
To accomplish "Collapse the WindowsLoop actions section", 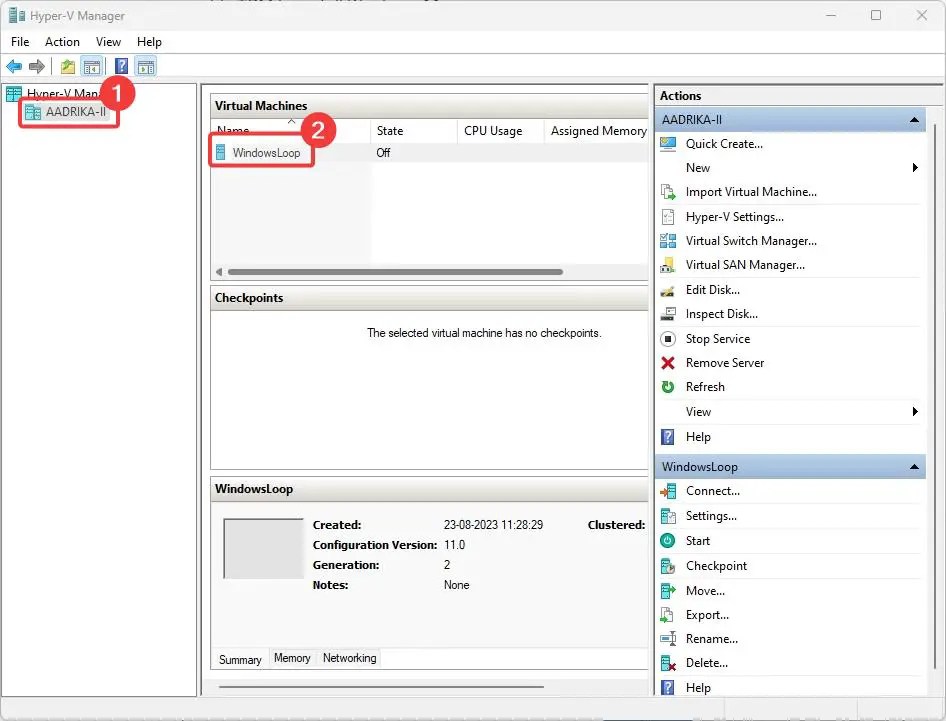I will click(914, 466).
